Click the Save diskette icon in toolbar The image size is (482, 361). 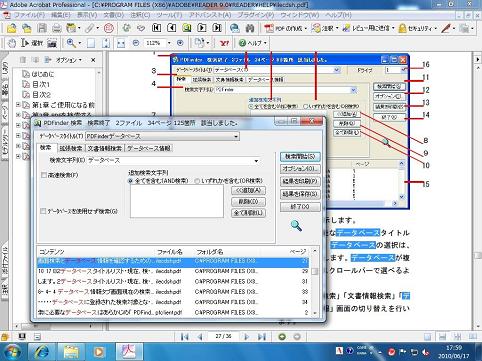pyautogui.click(x=42, y=28)
